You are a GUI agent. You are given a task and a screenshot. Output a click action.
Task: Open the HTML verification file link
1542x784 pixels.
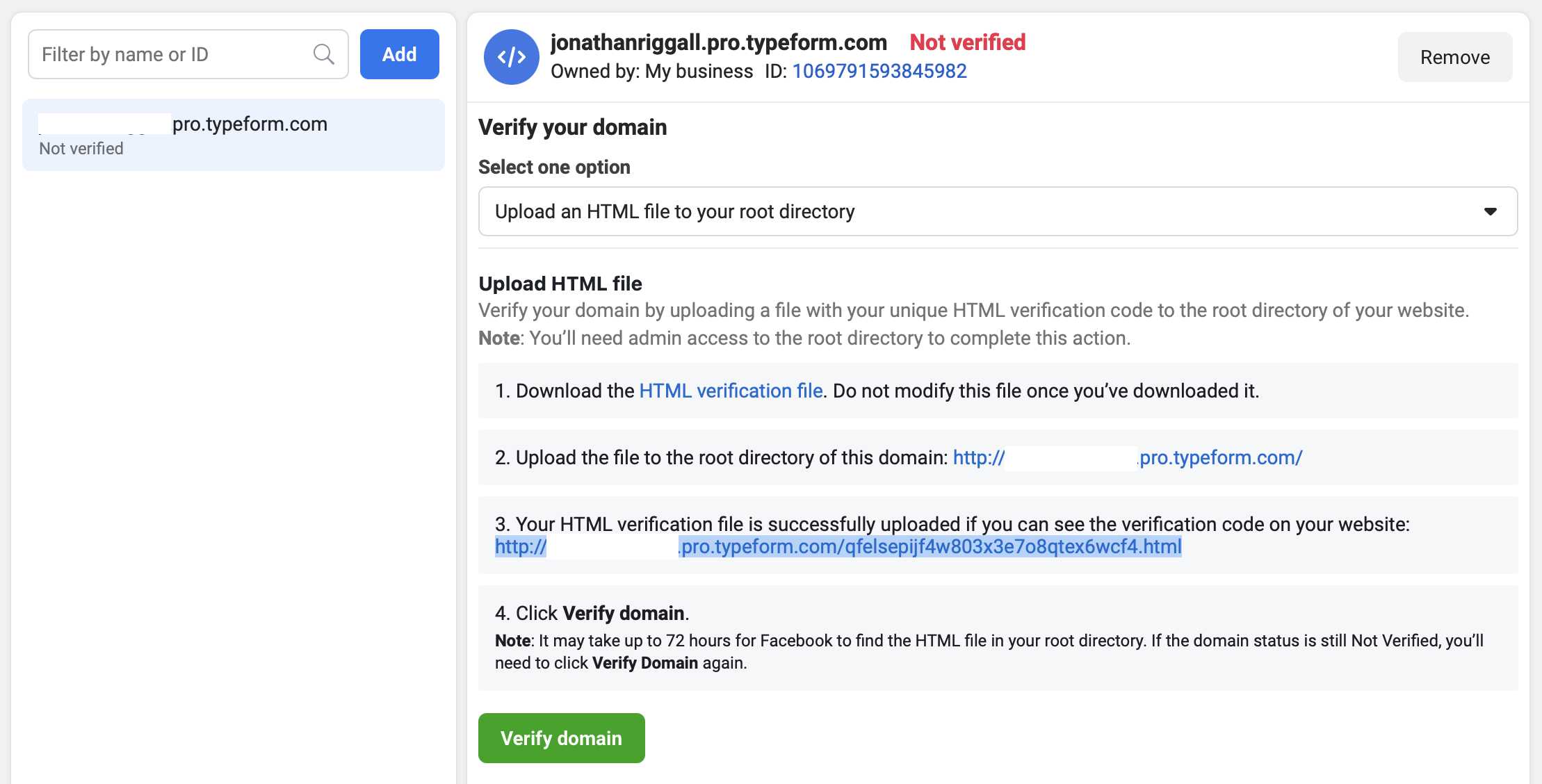tap(731, 391)
